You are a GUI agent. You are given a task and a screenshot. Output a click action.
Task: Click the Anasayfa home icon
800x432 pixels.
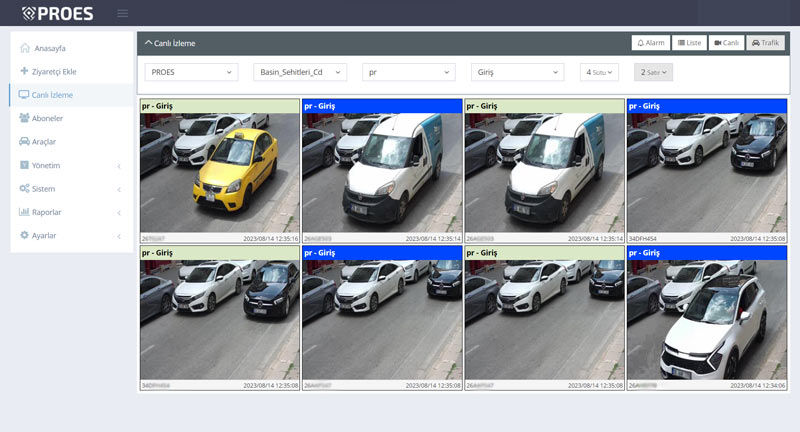pyautogui.click(x=25, y=48)
